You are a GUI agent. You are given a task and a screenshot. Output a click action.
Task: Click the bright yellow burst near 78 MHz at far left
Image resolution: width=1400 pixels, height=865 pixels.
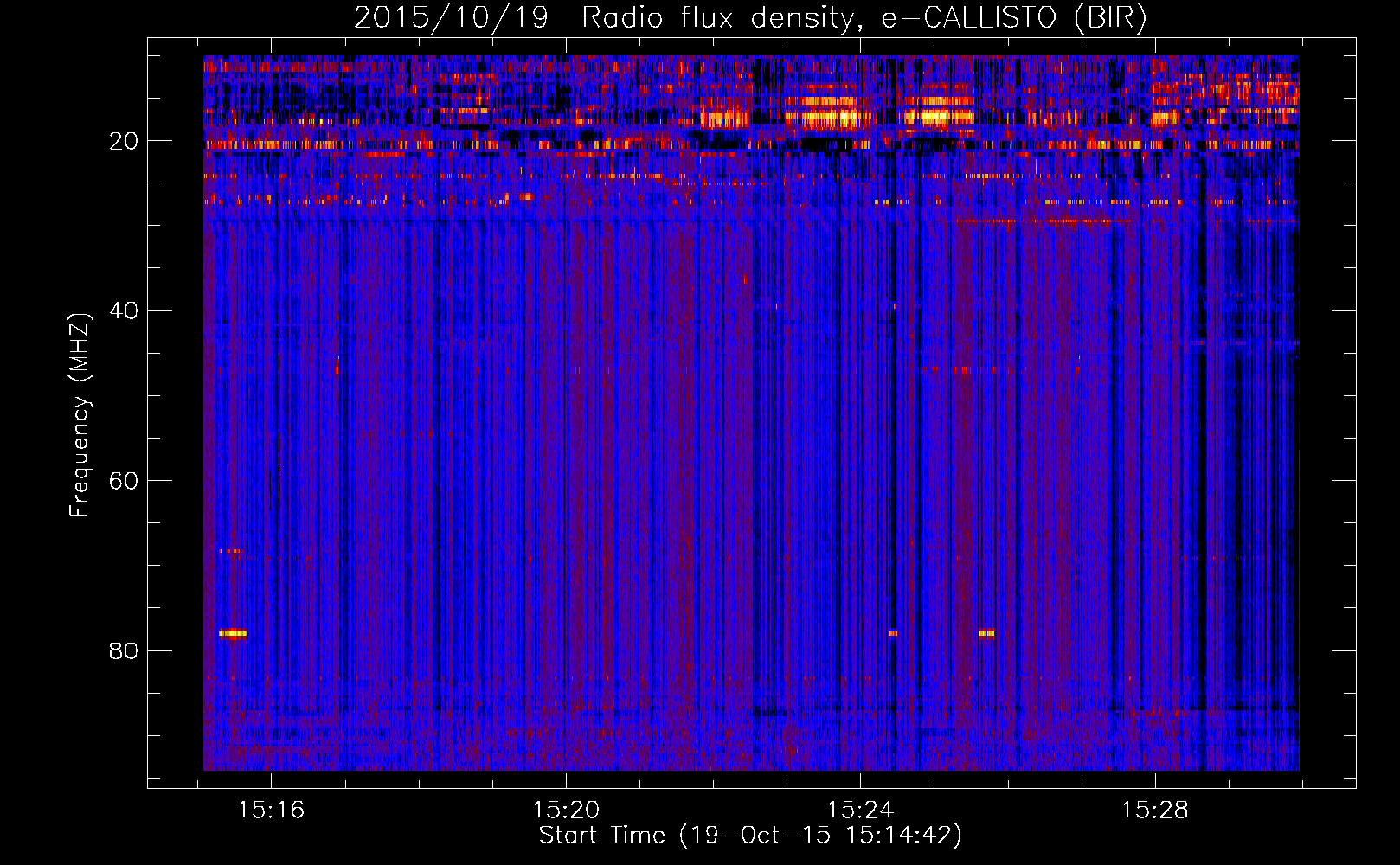tap(233, 634)
